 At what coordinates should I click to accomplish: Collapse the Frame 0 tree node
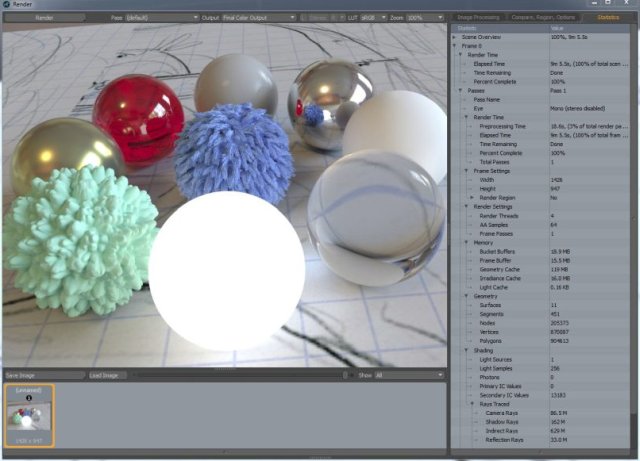click(x=454, y=45)
